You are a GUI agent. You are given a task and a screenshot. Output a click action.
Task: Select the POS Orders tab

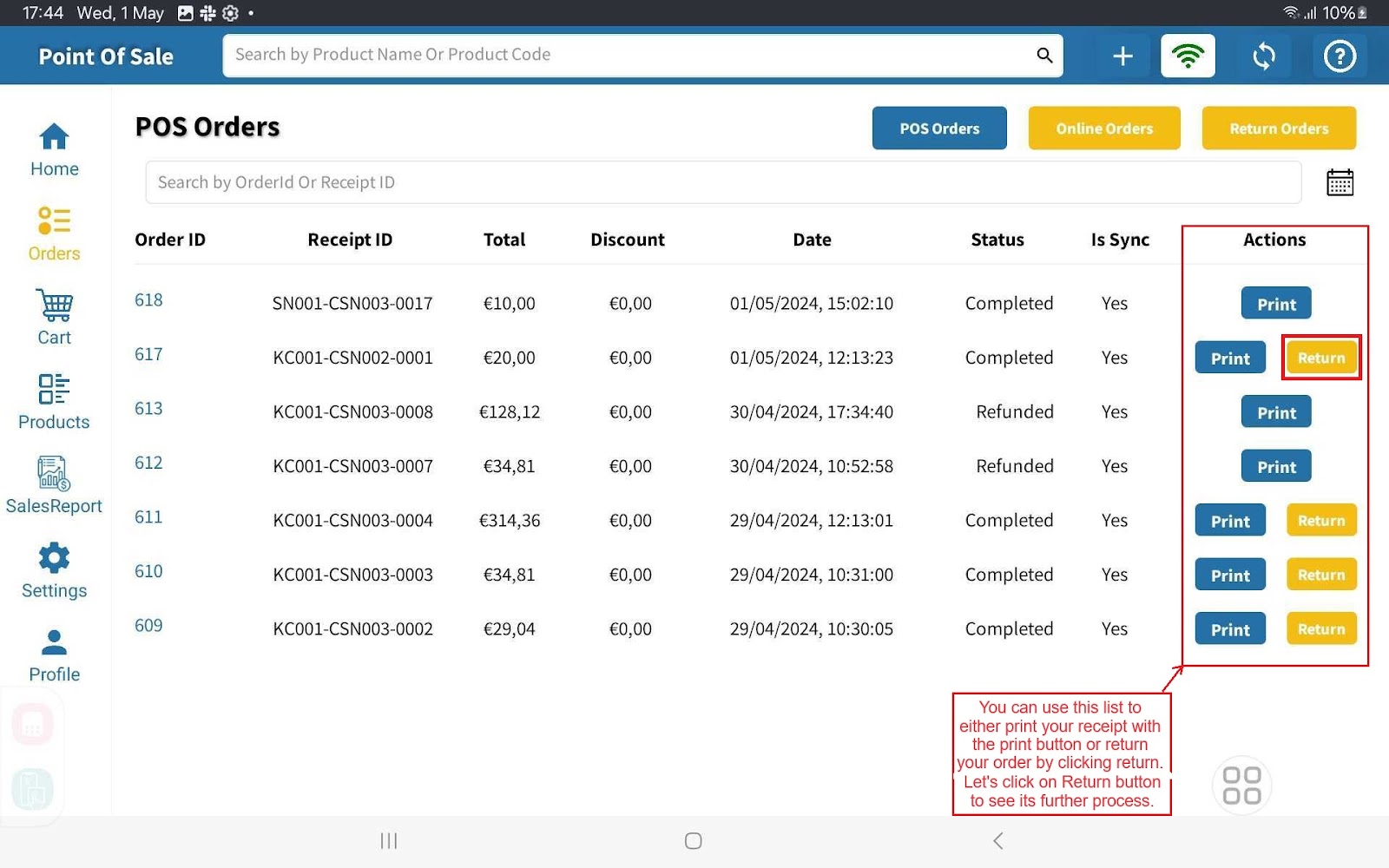click(938, 128)
